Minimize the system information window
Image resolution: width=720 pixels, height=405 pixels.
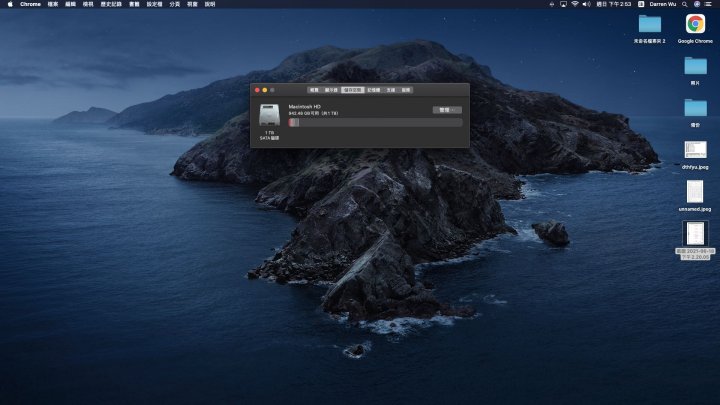(x=265, y=90)
